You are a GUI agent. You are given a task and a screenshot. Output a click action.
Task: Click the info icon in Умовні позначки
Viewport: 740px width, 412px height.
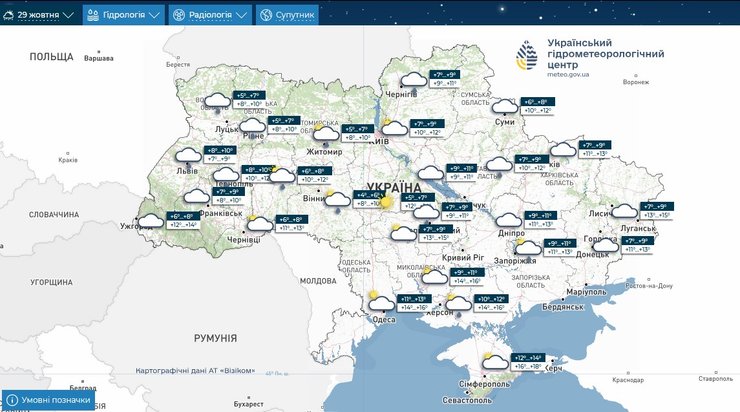(12, 400)
